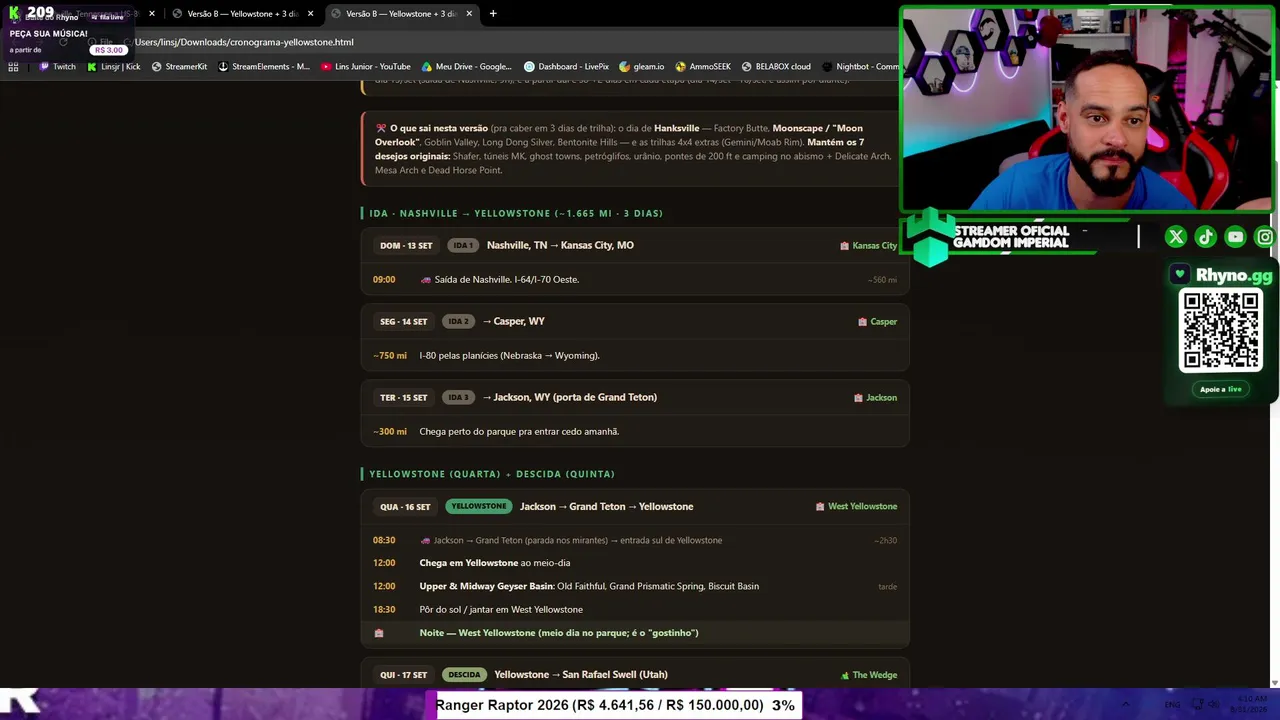The height and width of the screenshot is (720, 1280).
Task: Click the hotel icon beside Jackson
Action: (x=858, y=398)
